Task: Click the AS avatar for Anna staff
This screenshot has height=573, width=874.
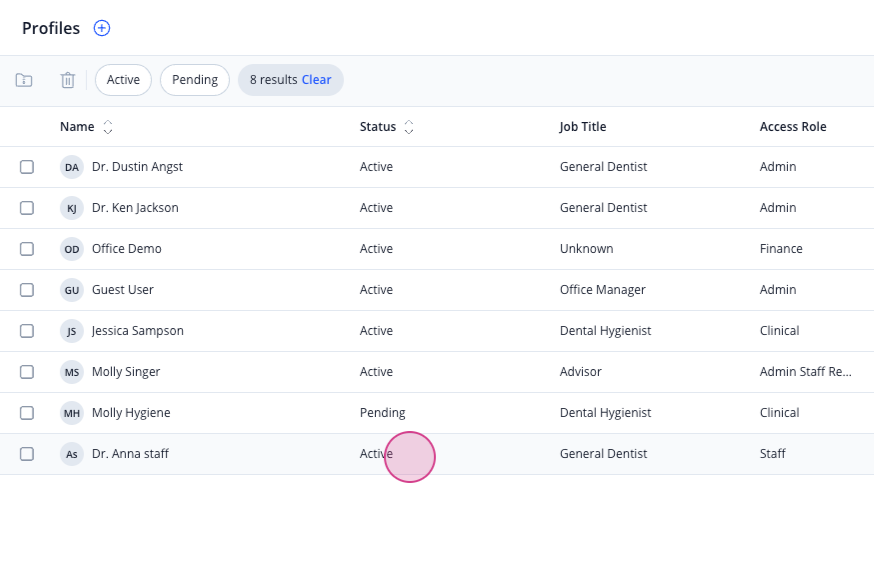Action: coord(72,454)
